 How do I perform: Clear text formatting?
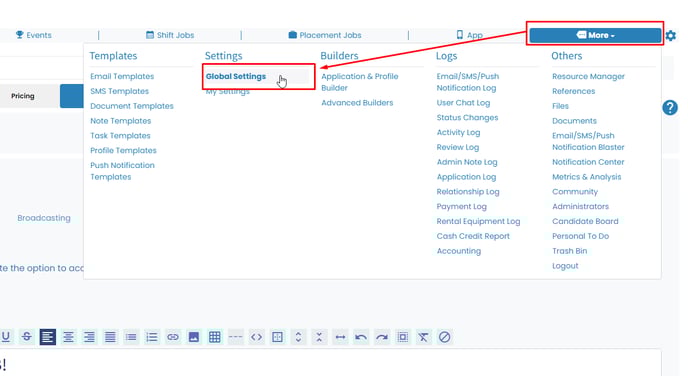(423, 337)
